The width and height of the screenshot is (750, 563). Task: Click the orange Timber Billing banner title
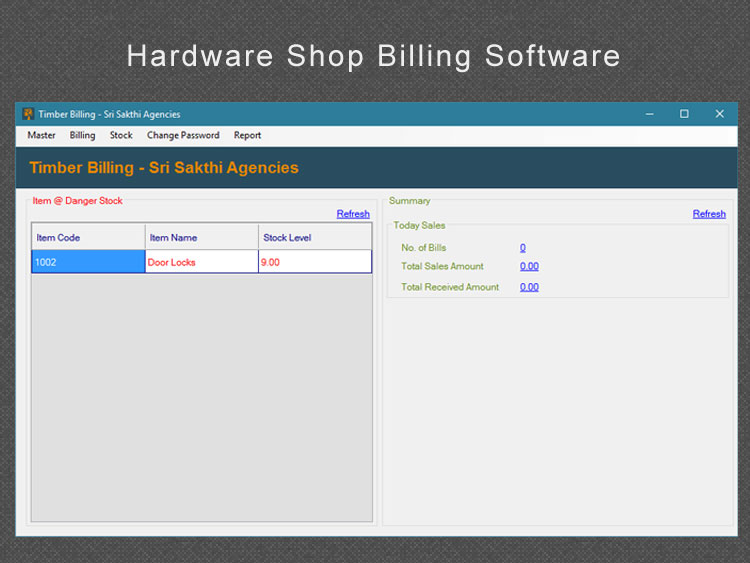164,168
